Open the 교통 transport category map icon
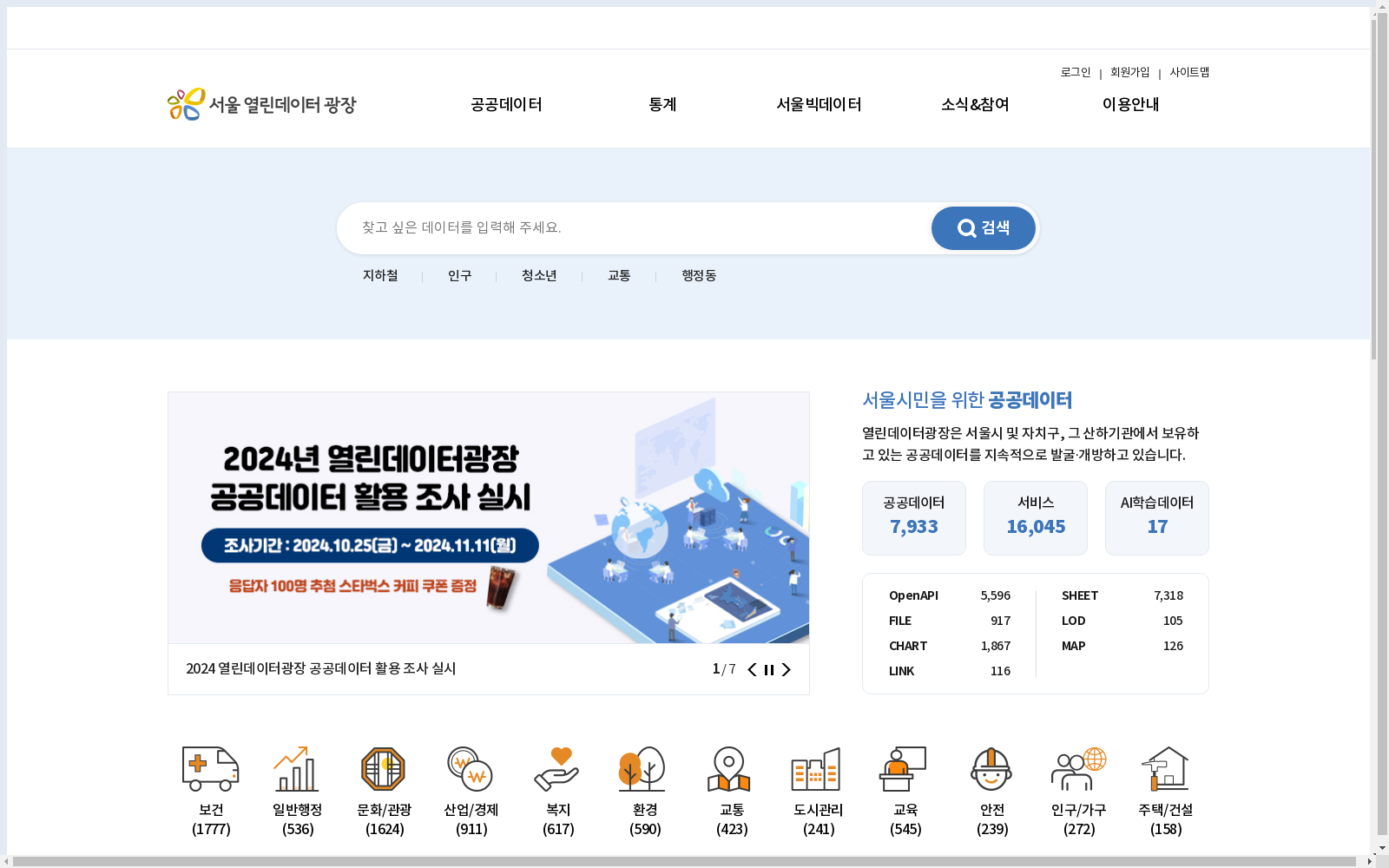The height and width of the screenshot is (868, 1389). tap(730, 769)
